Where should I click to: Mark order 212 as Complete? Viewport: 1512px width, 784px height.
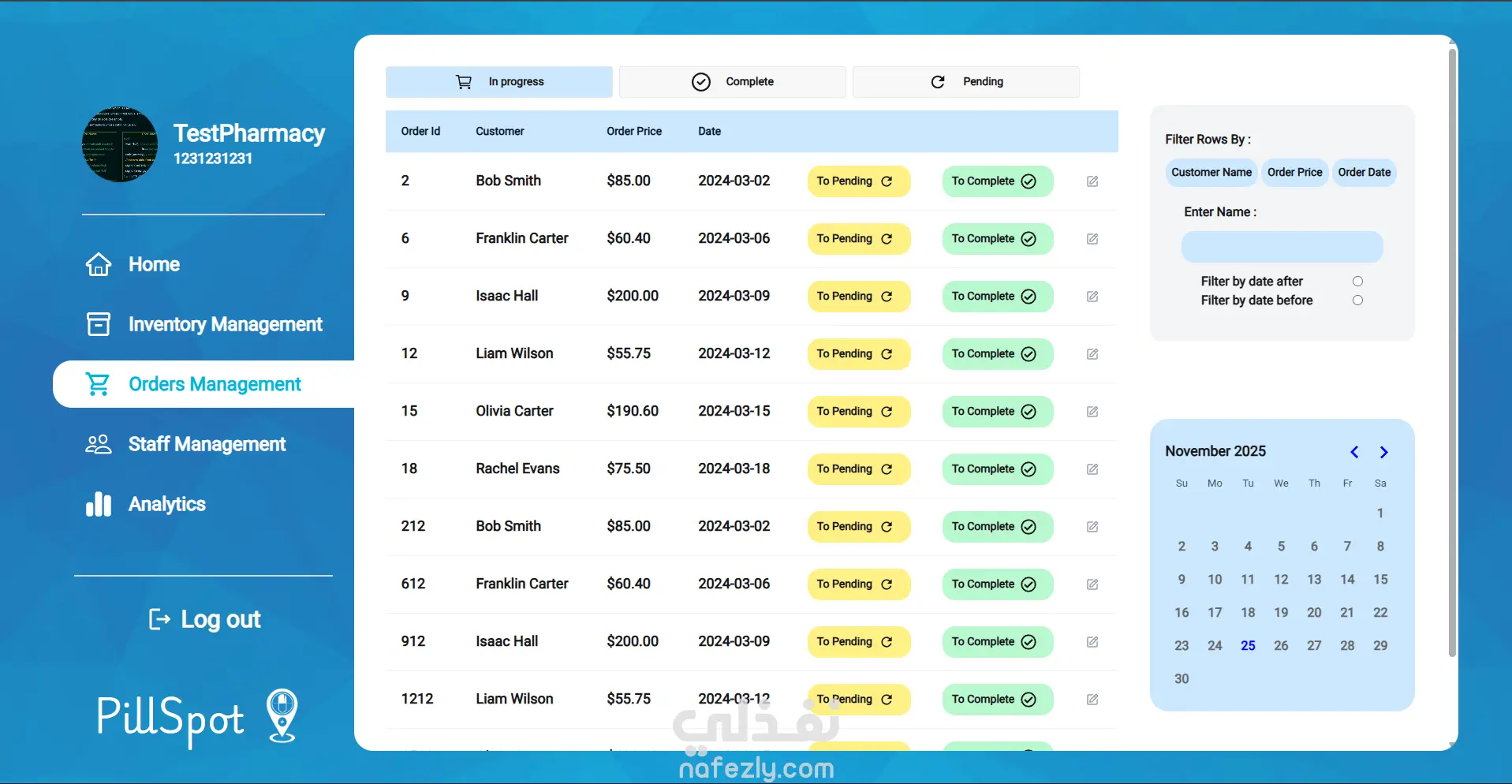998,527
